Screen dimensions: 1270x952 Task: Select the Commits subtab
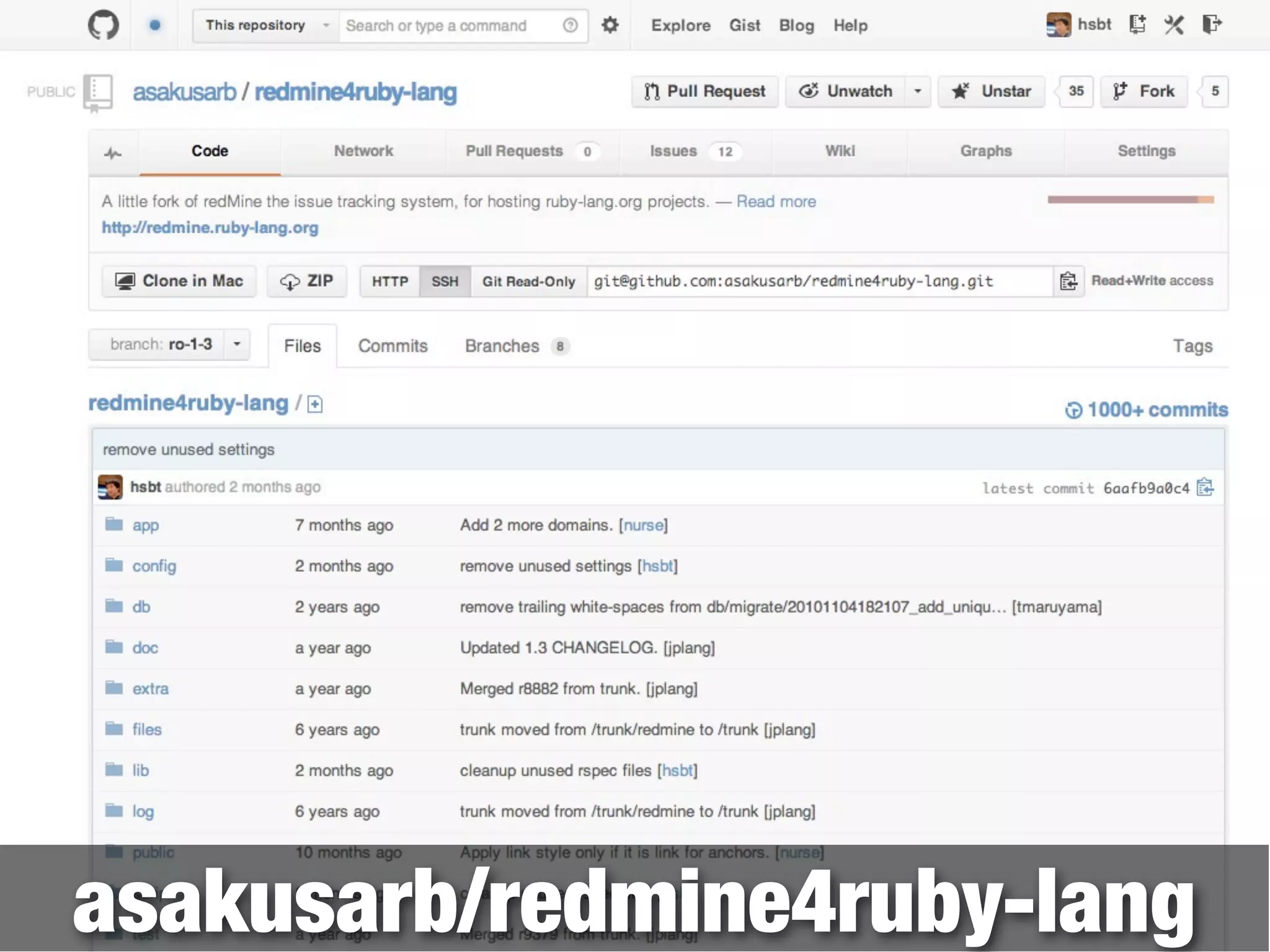pos(393,346)
